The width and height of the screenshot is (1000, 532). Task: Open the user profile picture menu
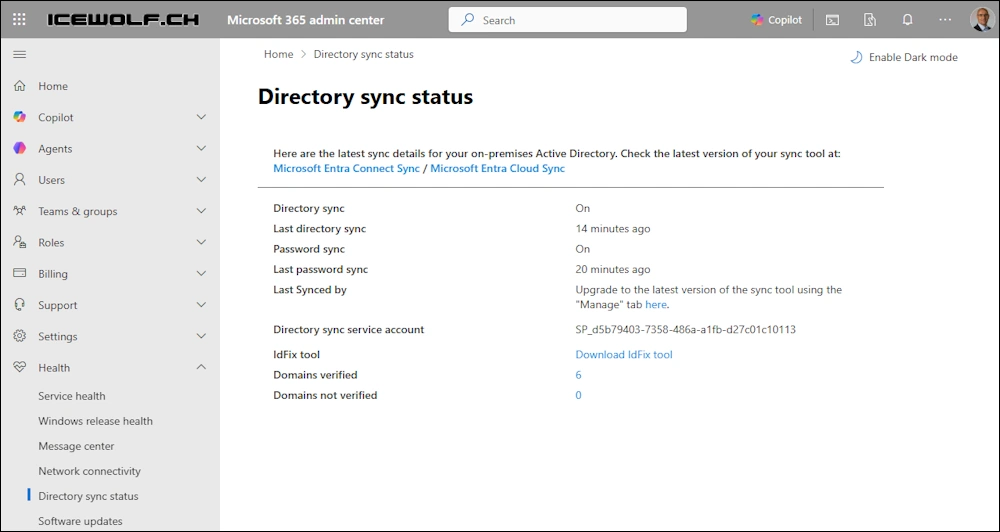pyautogui.click(x=981, y=20)
